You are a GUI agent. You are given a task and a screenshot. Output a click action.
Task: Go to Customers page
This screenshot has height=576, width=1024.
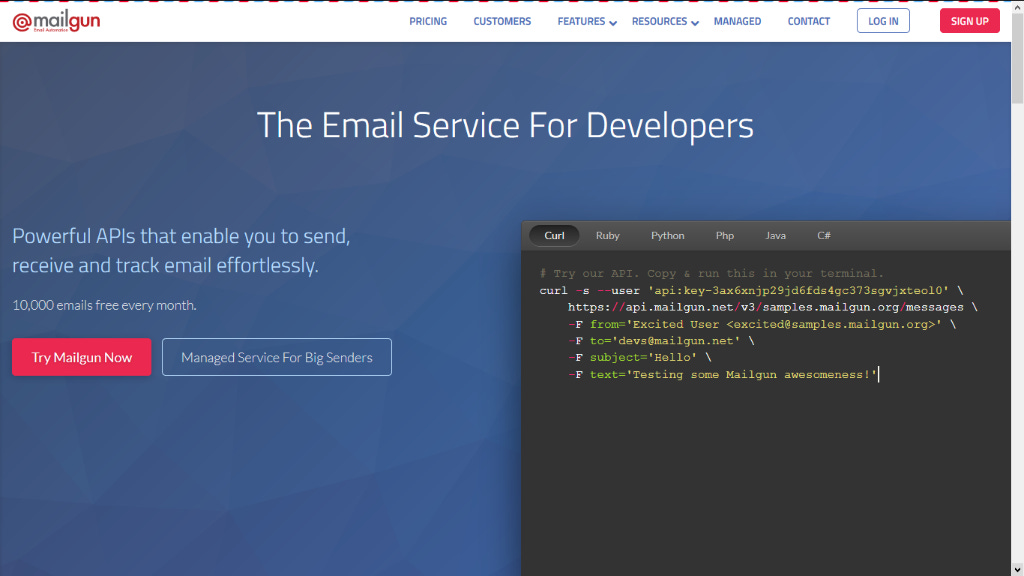[x=502, y=22]
